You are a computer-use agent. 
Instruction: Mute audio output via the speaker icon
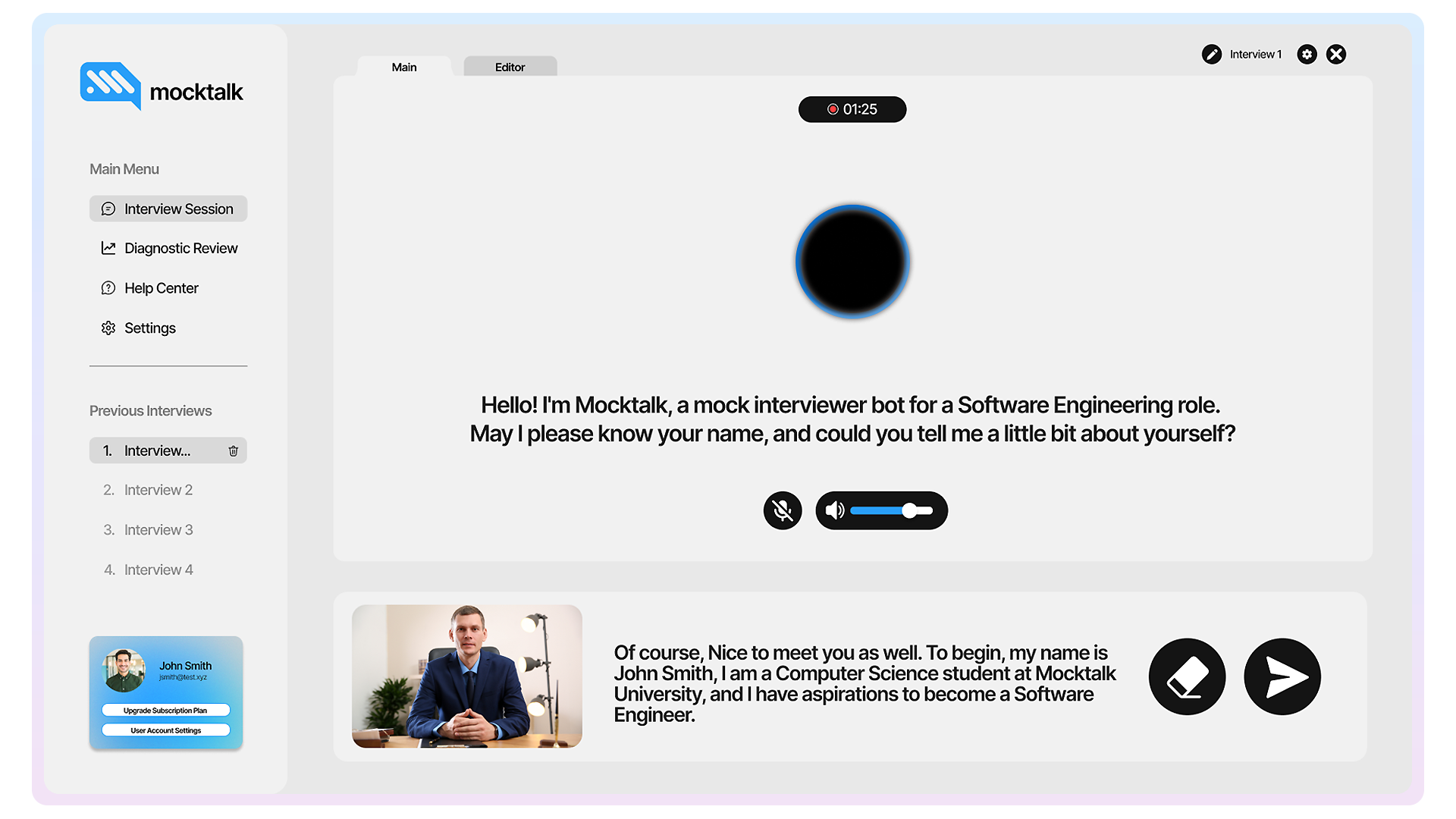click(835, 510)
